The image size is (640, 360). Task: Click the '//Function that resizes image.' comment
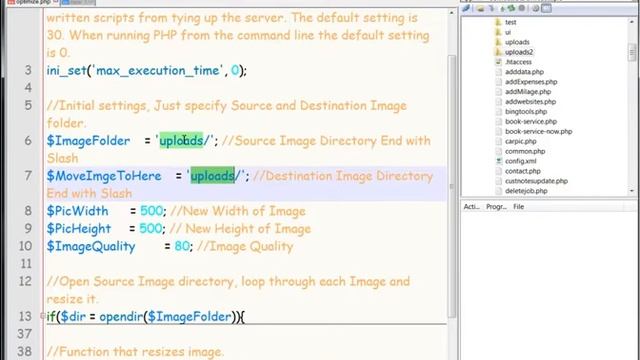[x=135, y=351]
